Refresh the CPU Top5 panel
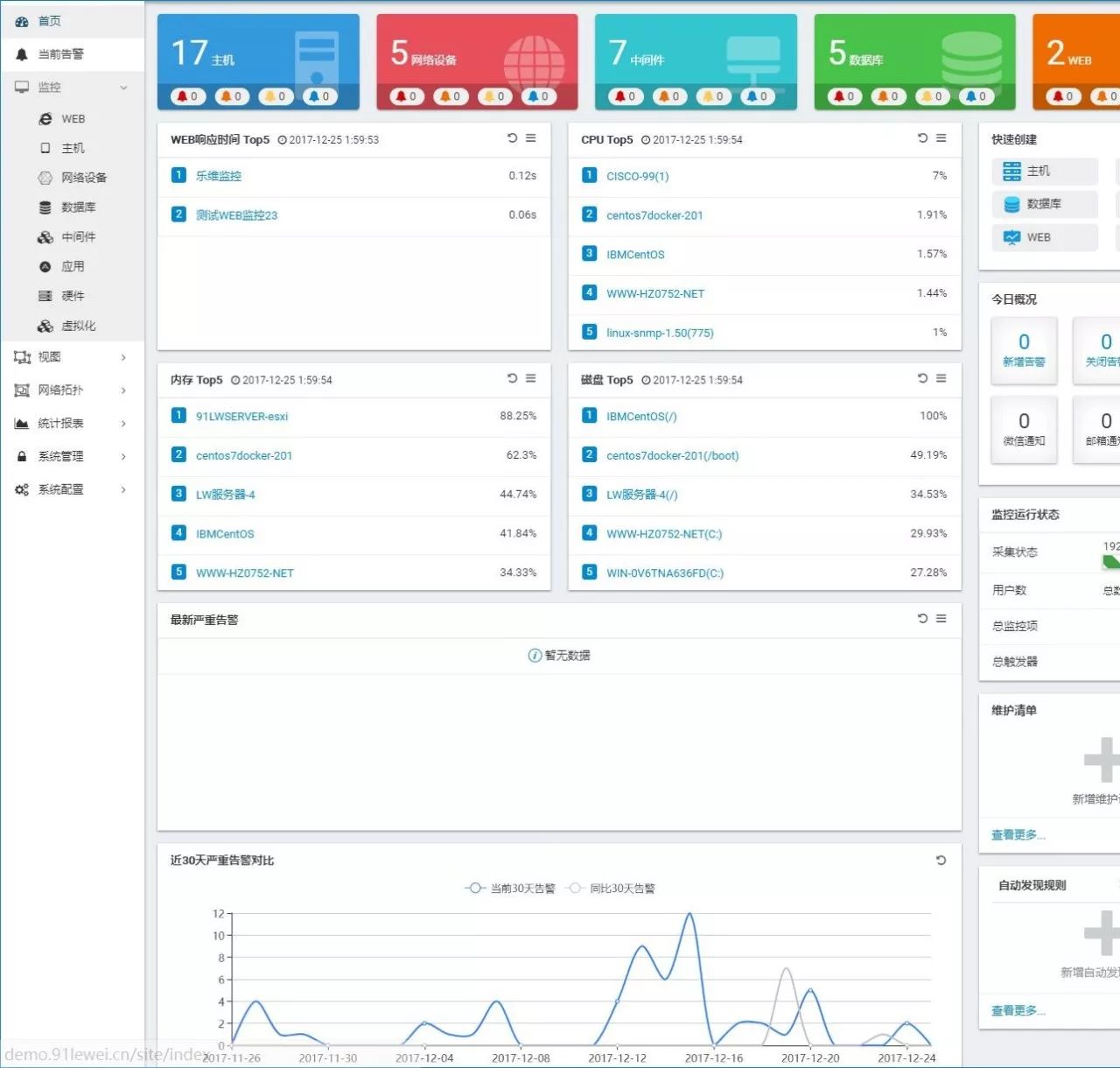The height and width of the screenshot is (1068, 1120). 922,138
